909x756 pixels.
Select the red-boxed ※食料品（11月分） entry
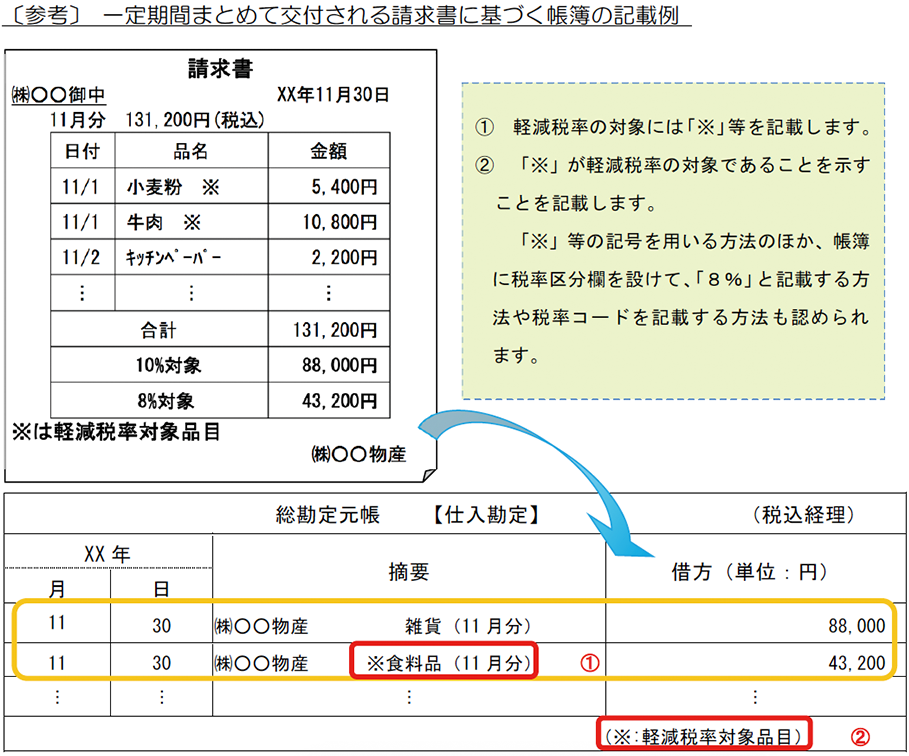[x=444, y=662]
